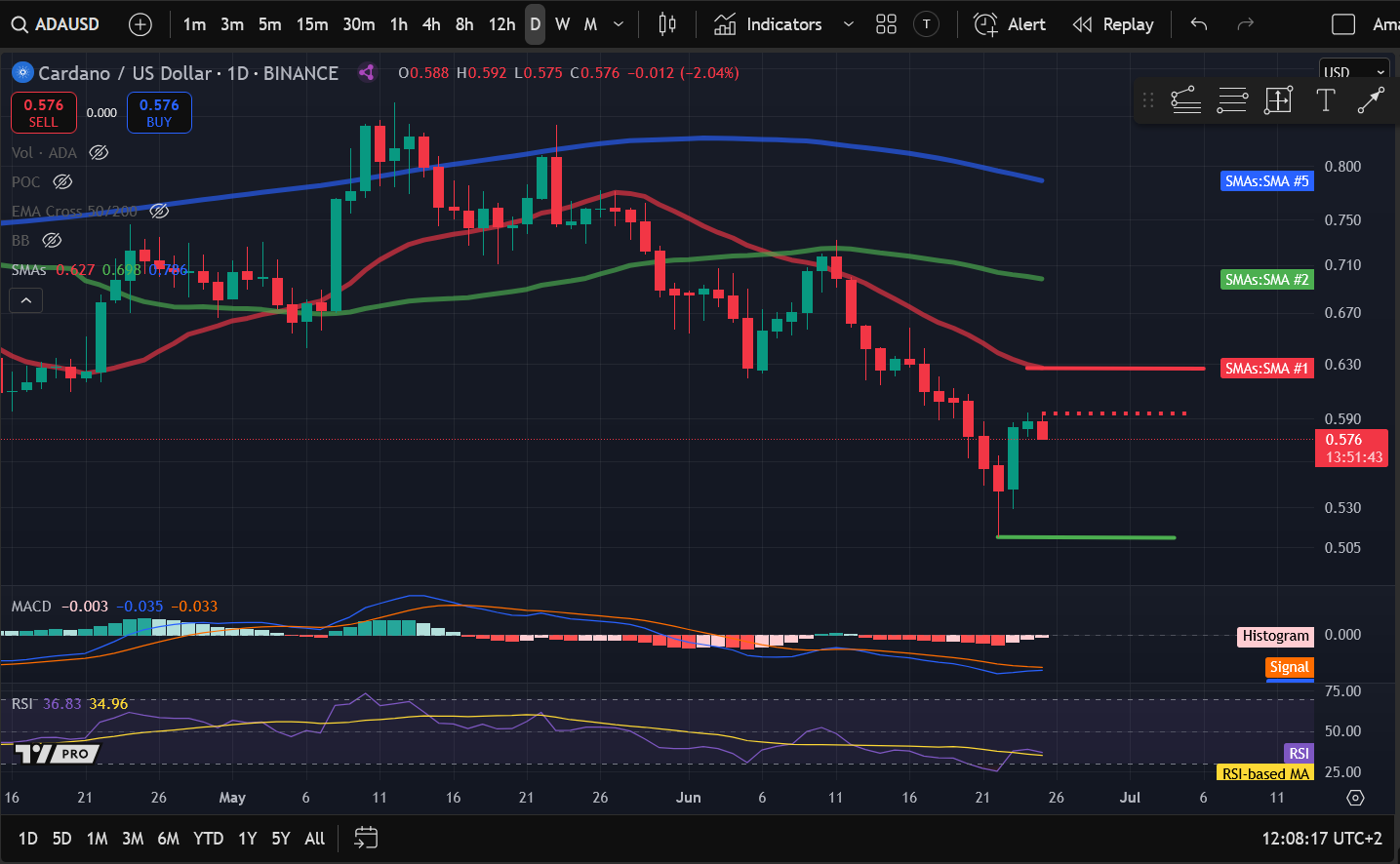The image size is (1400, 864).
Task: Click the RSI-based MA yellow label
Action: (x=1265, y=773)
